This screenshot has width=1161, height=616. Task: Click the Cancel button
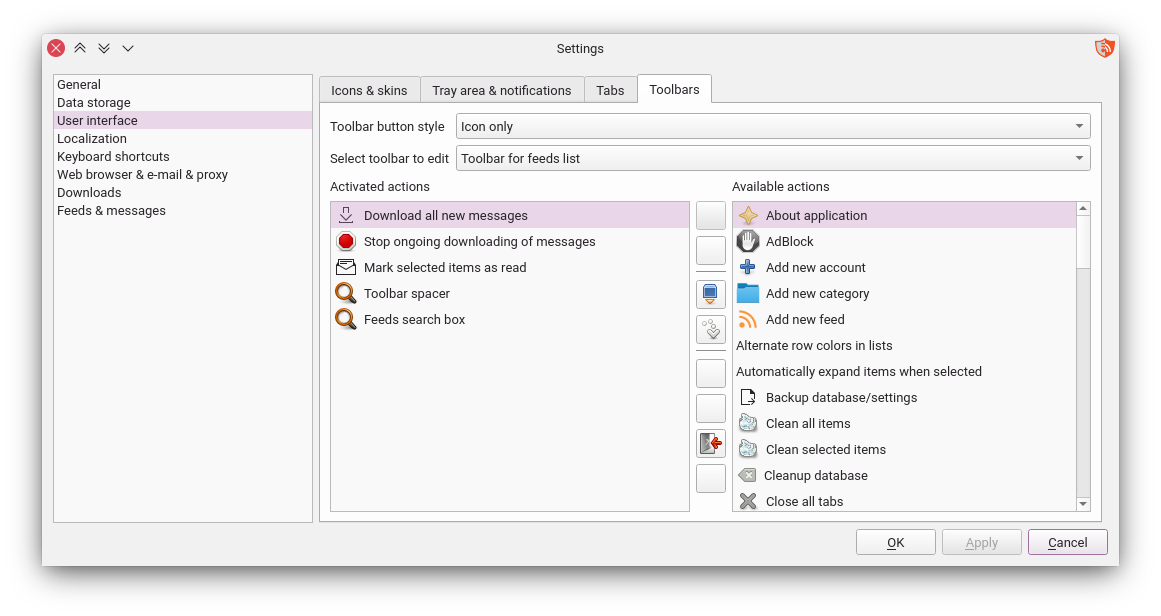coord(1067,542)
